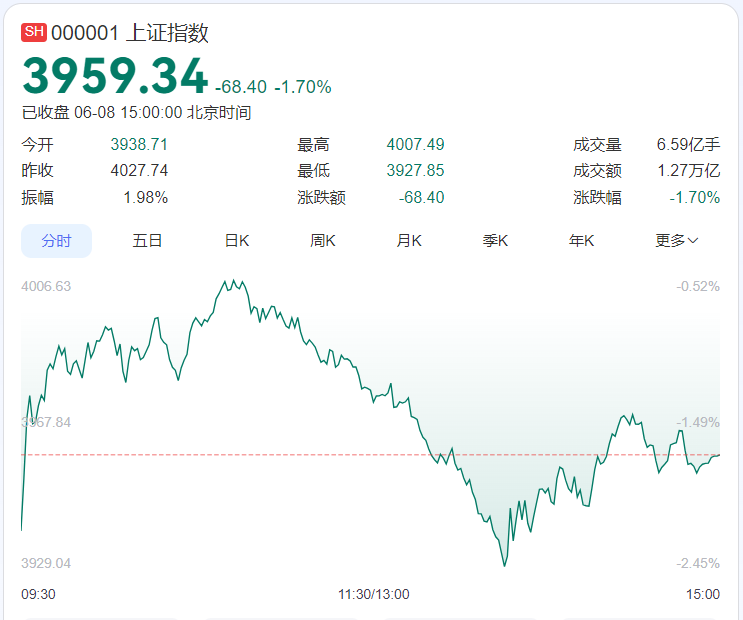Click the 涨跌额 value -68.40
The height and width of the screenshot is (620, 743).
coord(421,197)
